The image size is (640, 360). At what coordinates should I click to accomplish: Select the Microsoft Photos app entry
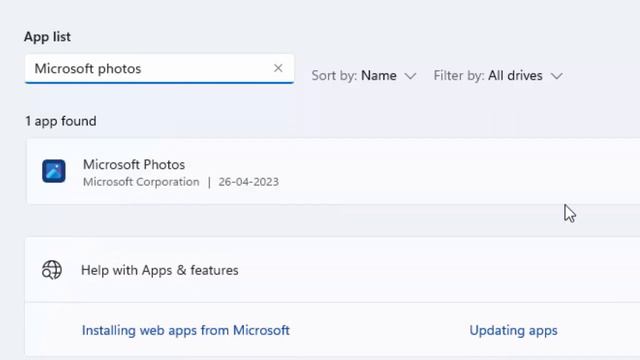tap(333, 171)
